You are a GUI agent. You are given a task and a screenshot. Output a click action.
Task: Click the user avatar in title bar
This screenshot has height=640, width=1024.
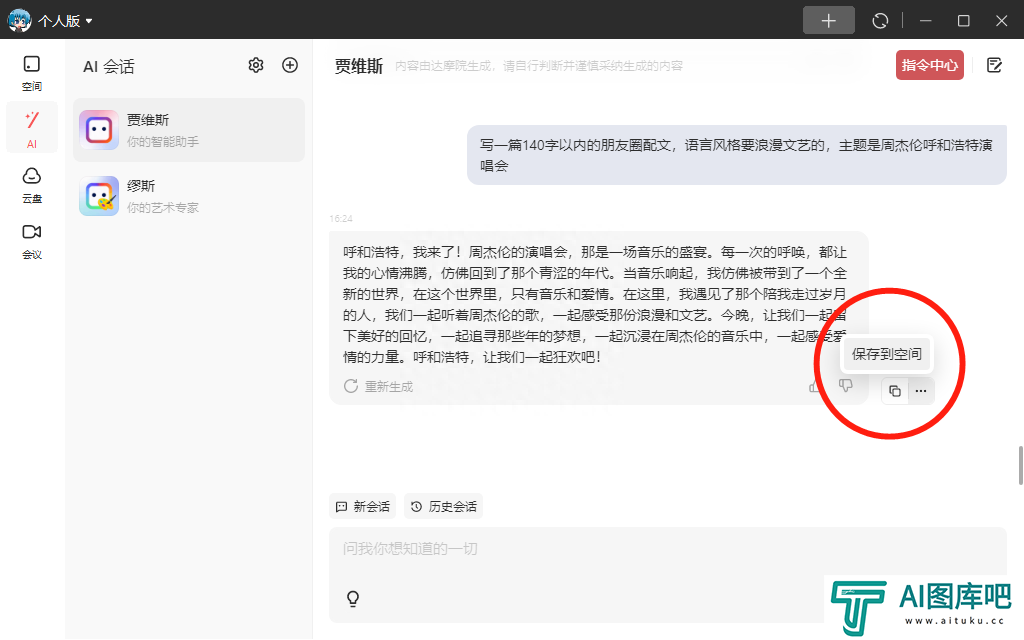click(x=19, y=20)
